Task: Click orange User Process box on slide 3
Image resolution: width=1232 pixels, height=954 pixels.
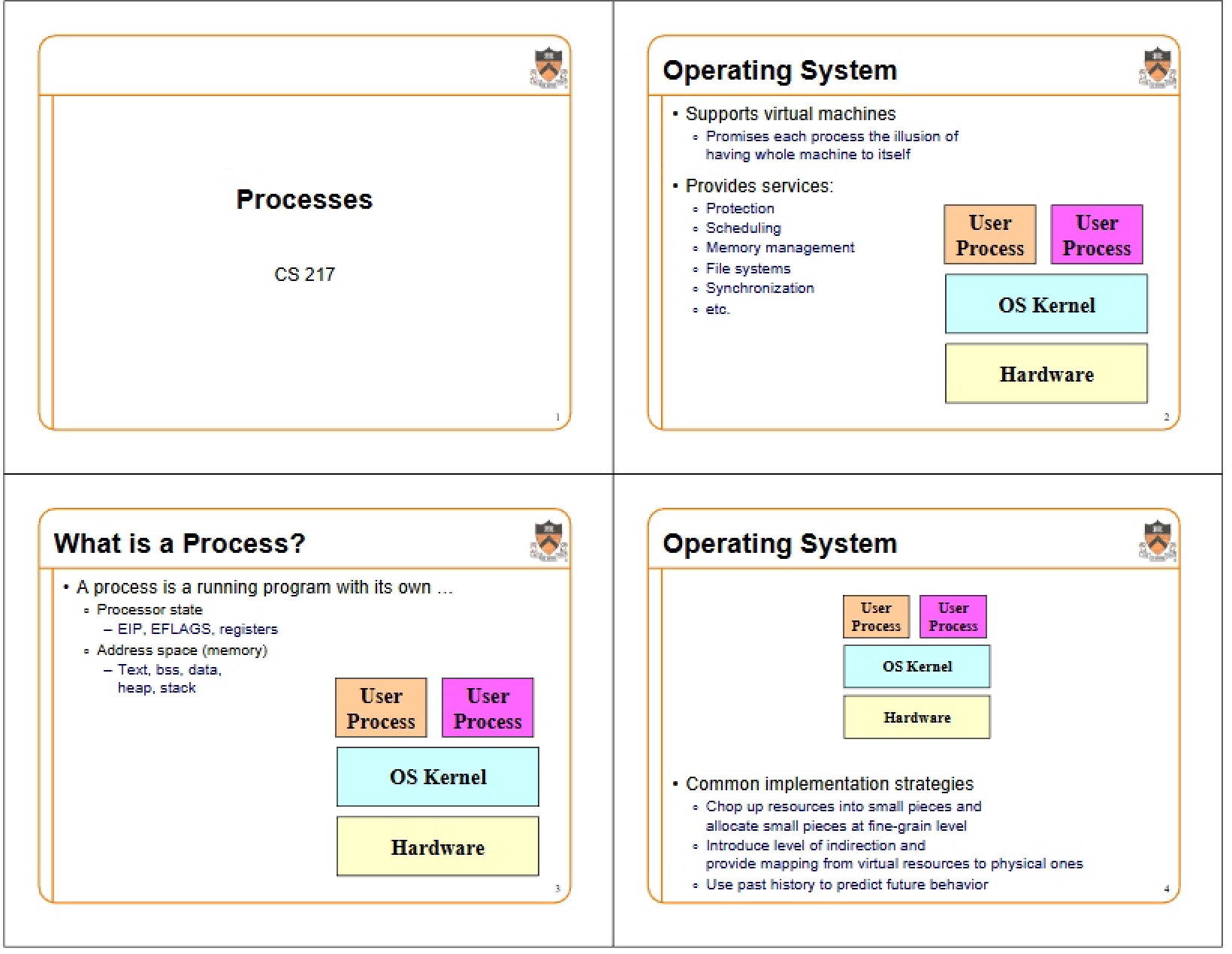Action: [381, 708]
